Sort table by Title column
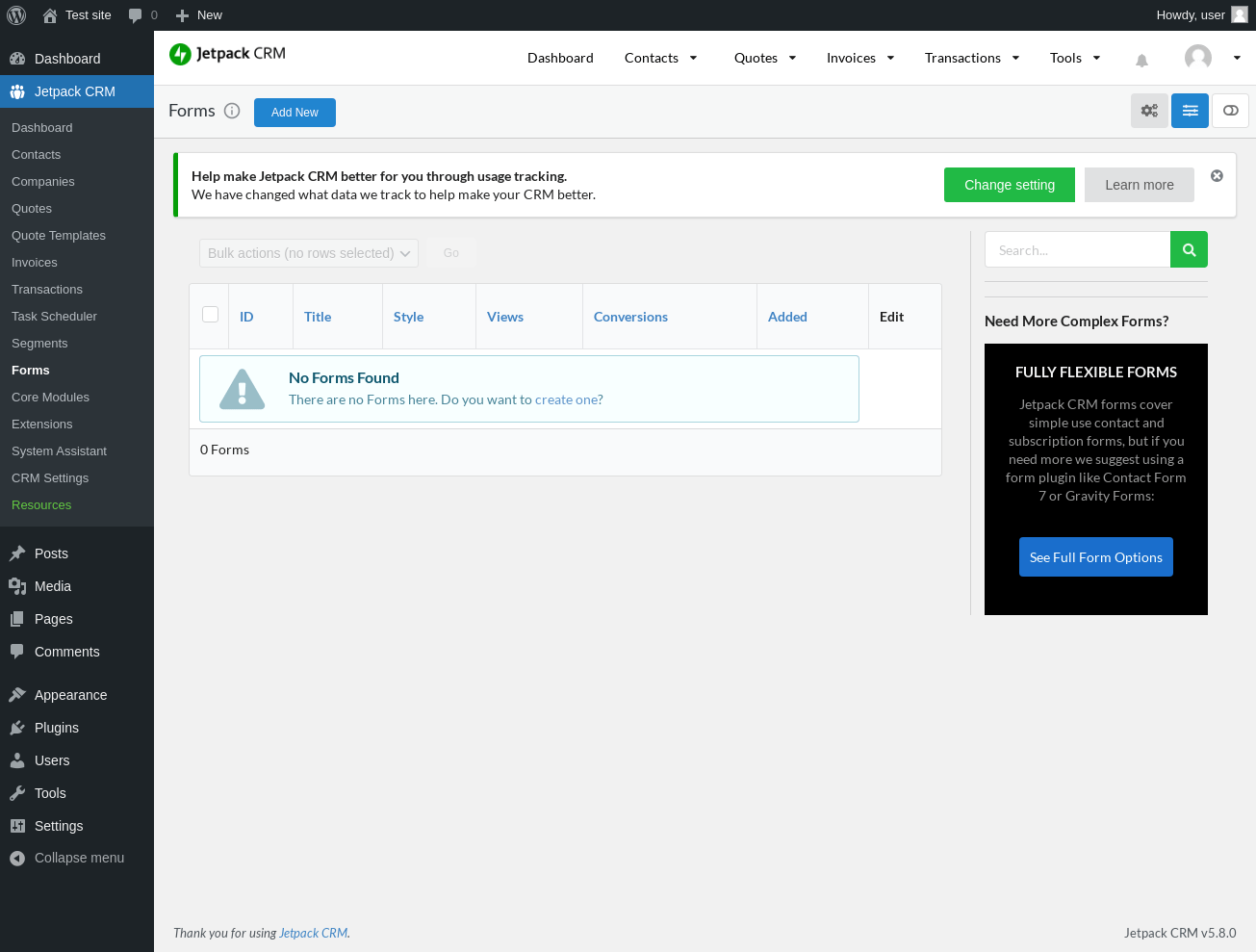This screenshot has width=1256, height=952. pos(318,317)
